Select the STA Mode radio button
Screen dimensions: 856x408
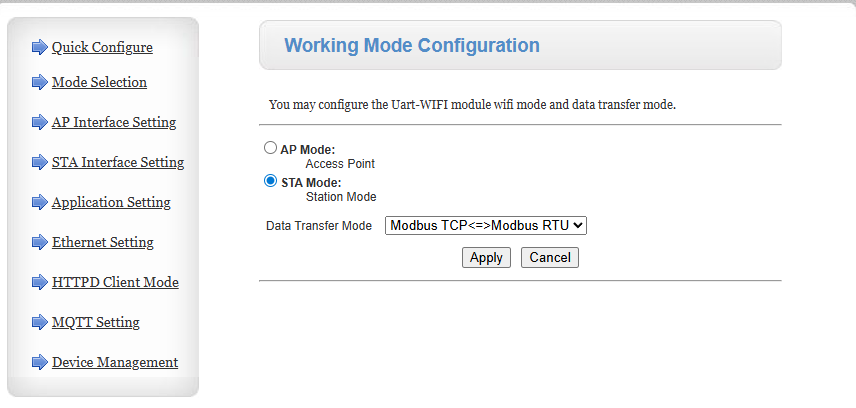point(270,181)
